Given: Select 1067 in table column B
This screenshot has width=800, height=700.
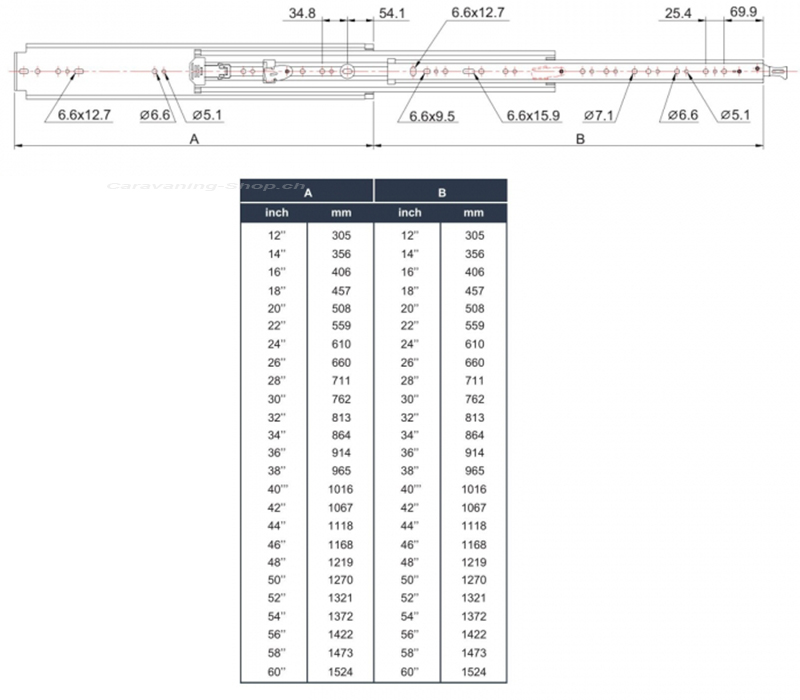Looking at the screenshot, I should 474,508.
